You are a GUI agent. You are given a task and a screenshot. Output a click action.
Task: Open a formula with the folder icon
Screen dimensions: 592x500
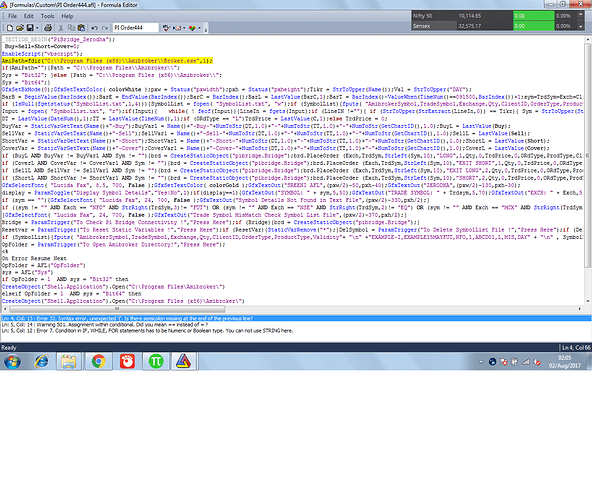(20, 28)
